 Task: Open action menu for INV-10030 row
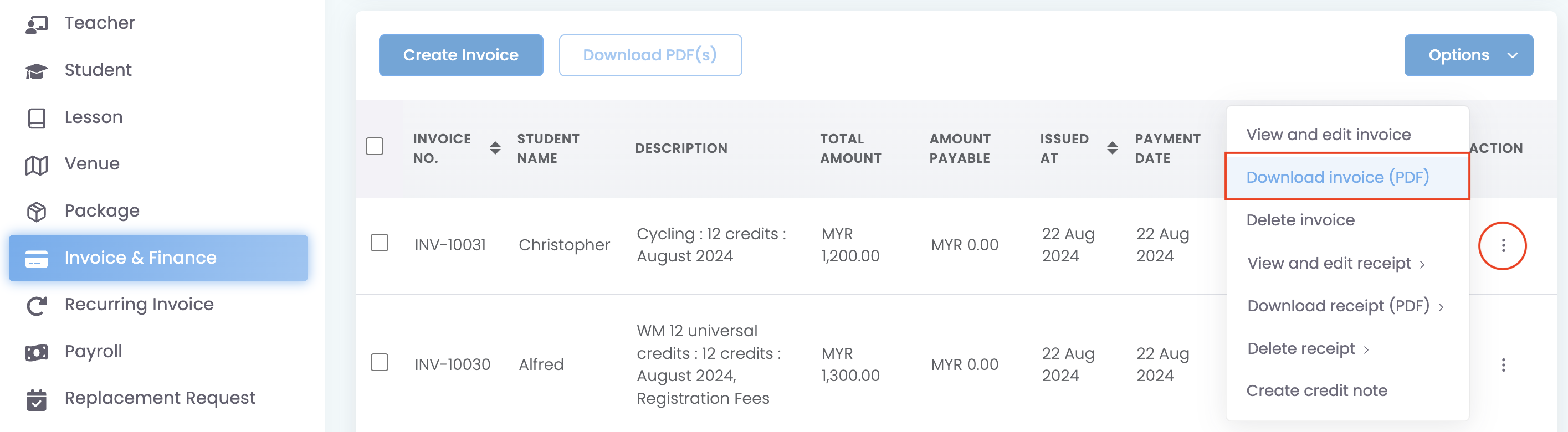(1503, 364)
